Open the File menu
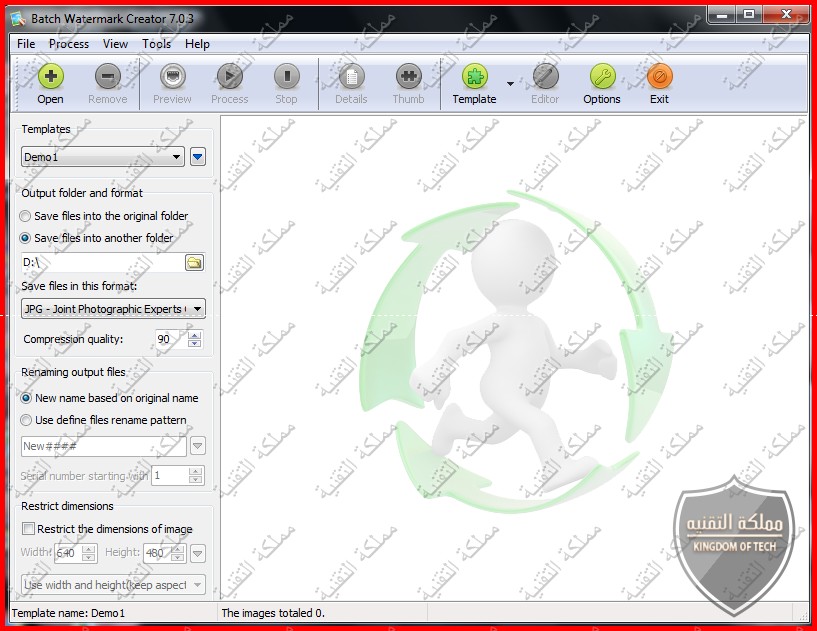Screen dimensions: 817x631 [26, 44]
